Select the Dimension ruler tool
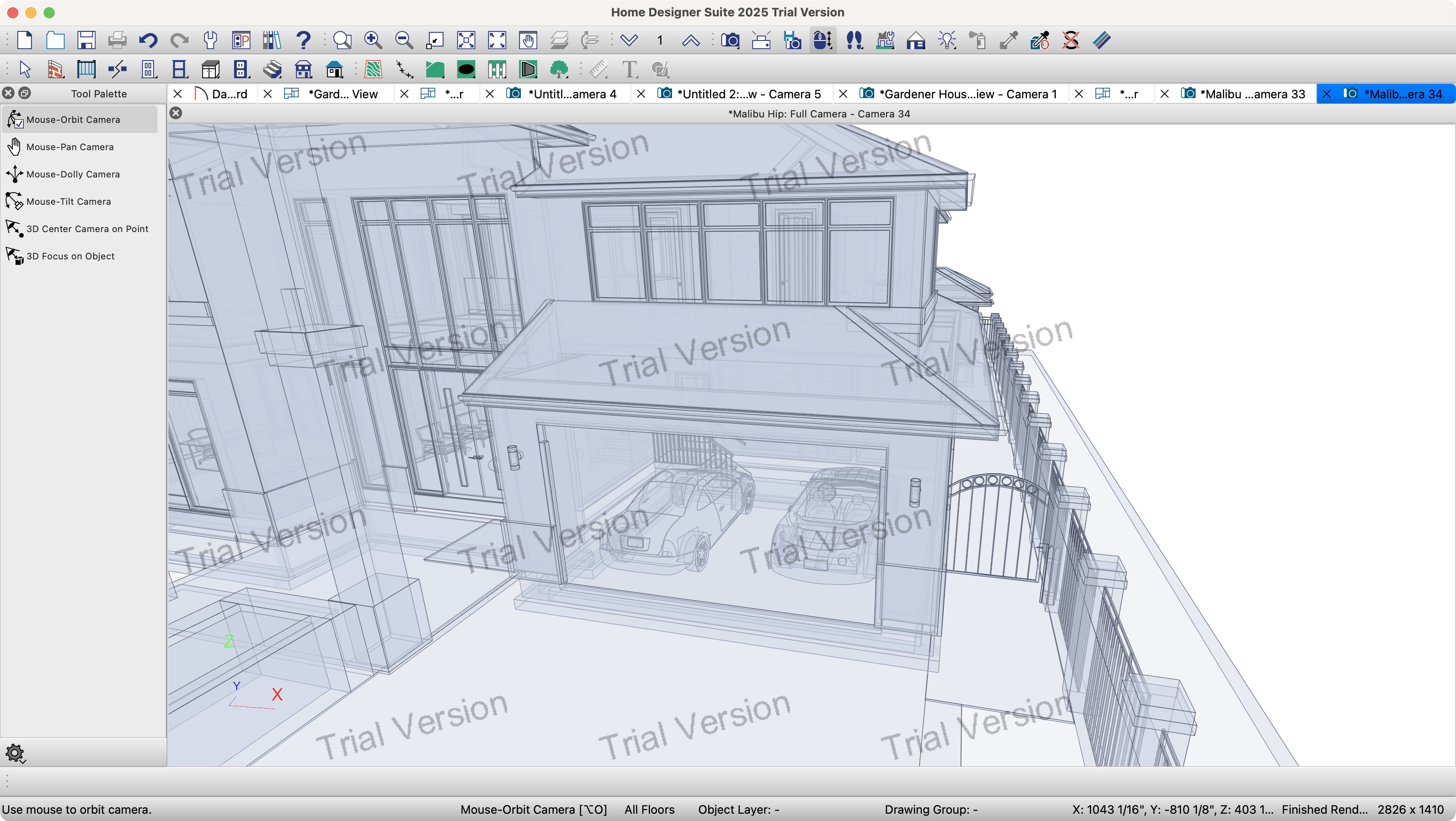Screen dimensions: 1456x821 tap(599, 69)
